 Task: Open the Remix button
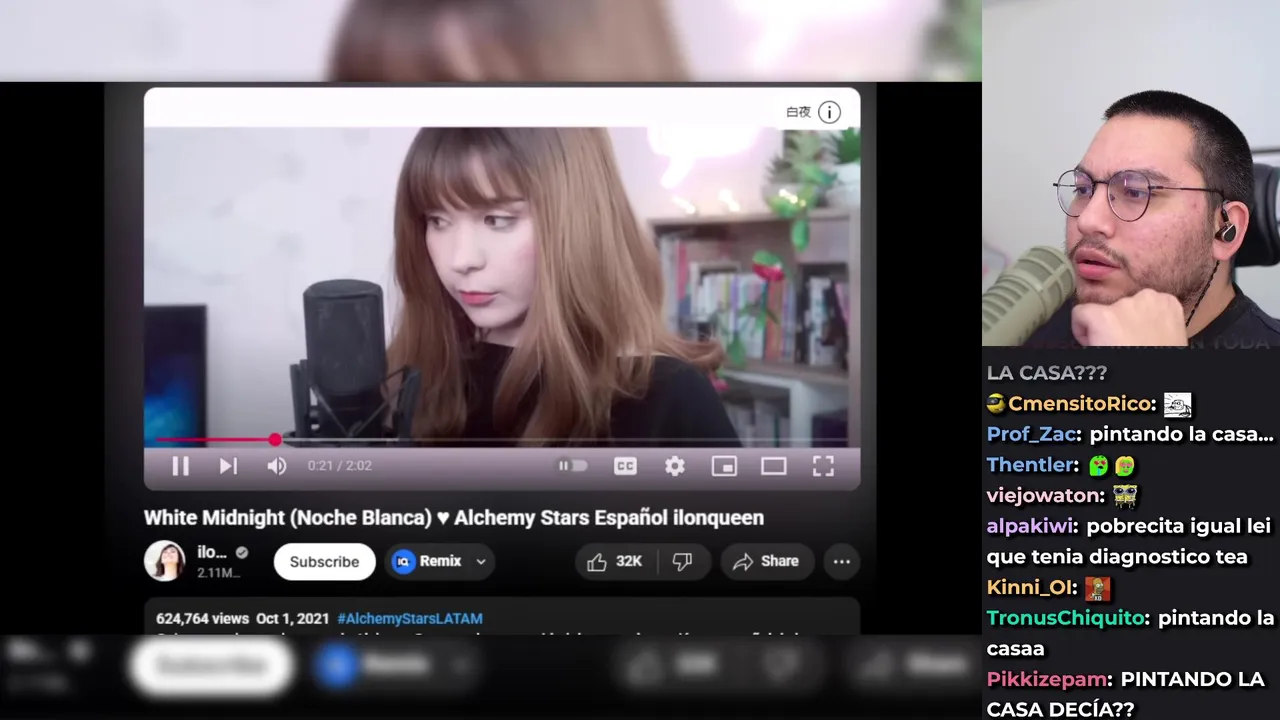[x=429, y=562]
